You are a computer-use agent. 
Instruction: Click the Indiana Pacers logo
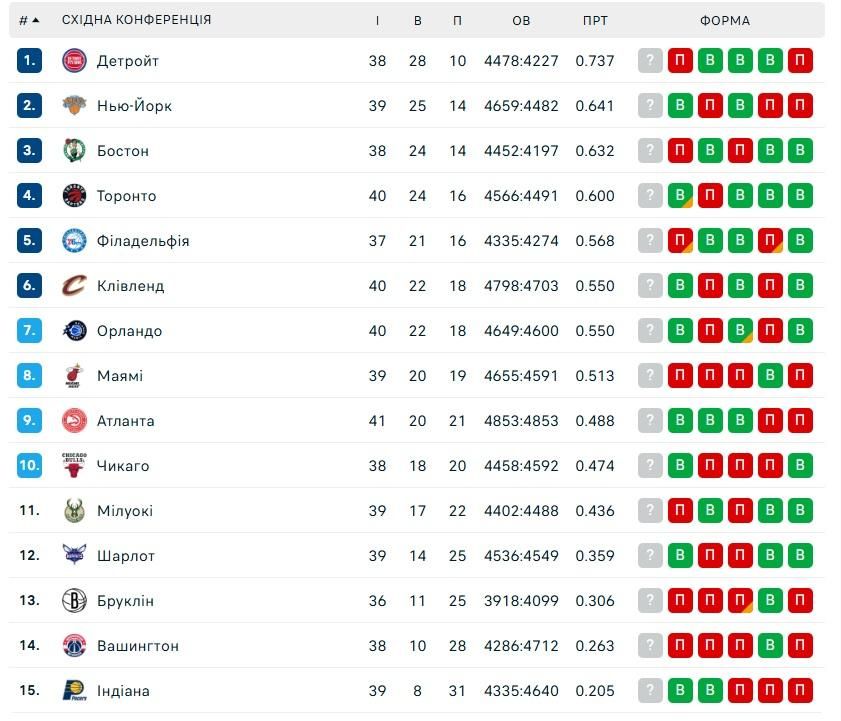(x=75, y=691)
